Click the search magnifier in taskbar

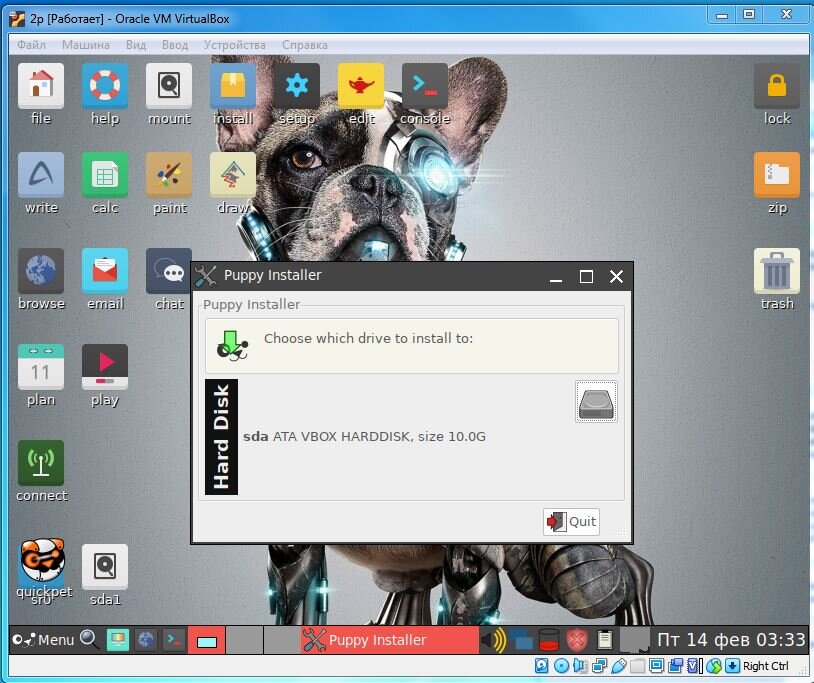(89, 639)
